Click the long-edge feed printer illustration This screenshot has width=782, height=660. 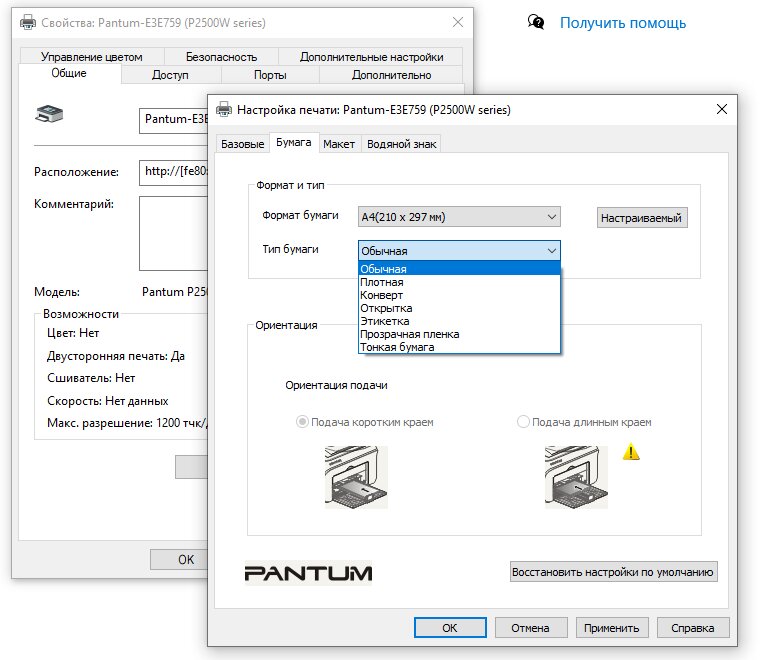(576, 477)
